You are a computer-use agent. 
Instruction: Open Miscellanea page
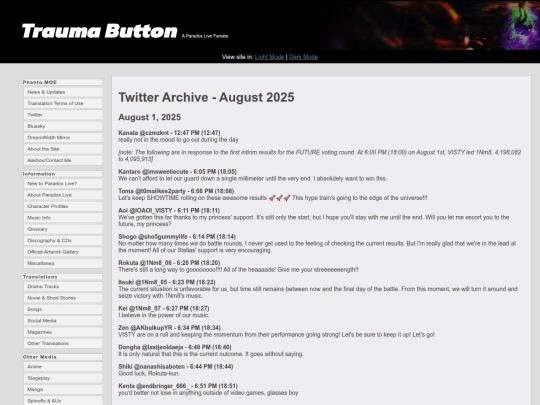[63, 263]
